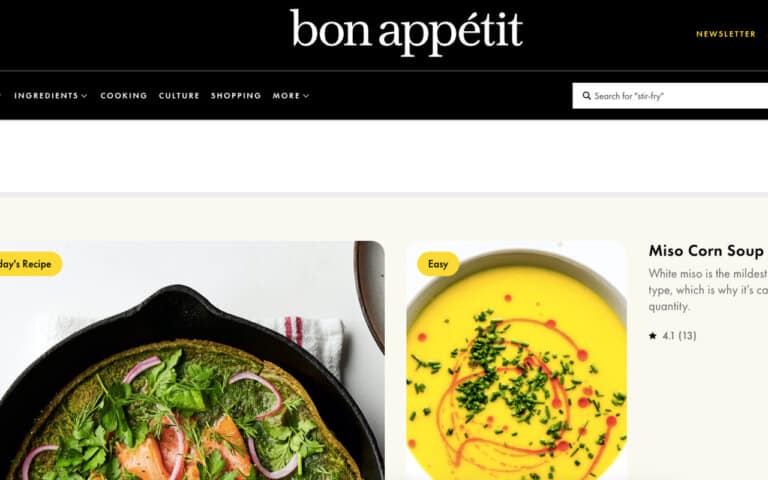
Task: Click the 4.1 (13) rating text
Action: coord(679,336)
